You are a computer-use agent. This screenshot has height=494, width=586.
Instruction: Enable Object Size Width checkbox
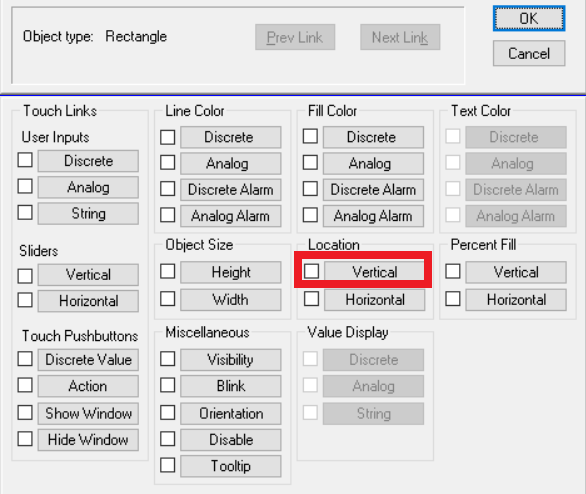coord(167,299)
